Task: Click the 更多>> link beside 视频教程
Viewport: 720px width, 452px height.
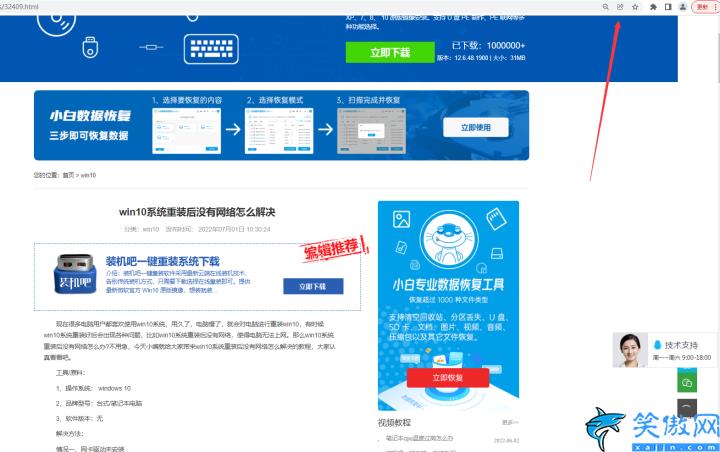Action: 510,422
